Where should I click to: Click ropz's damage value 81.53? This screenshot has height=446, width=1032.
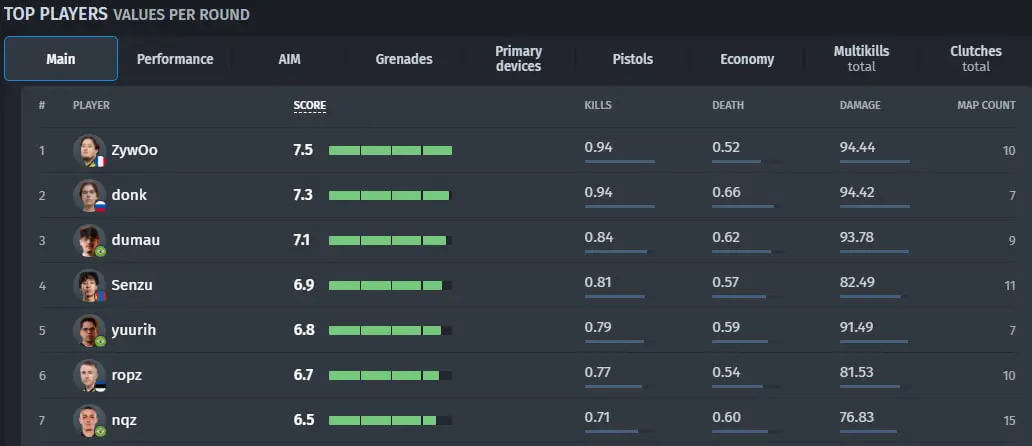click(x=857, y=372)
